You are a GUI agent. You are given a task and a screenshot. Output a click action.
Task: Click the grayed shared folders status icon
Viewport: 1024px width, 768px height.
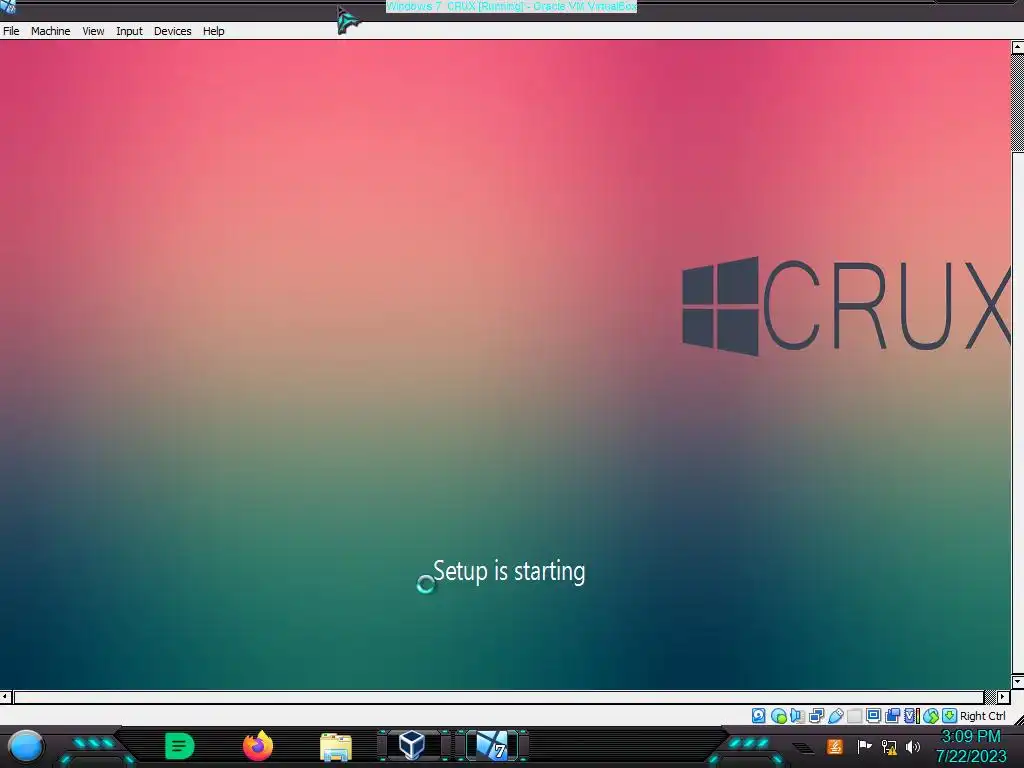pyautogui.click(x=854, y=716)
